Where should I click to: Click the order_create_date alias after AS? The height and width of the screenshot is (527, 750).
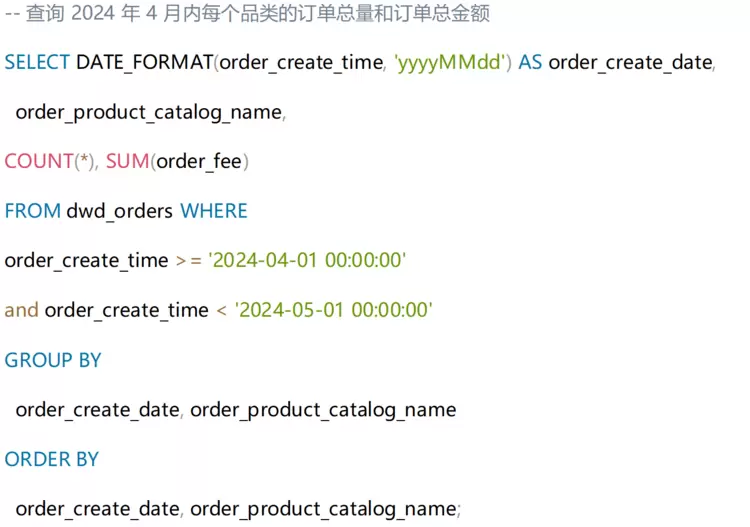coord(630,62)
